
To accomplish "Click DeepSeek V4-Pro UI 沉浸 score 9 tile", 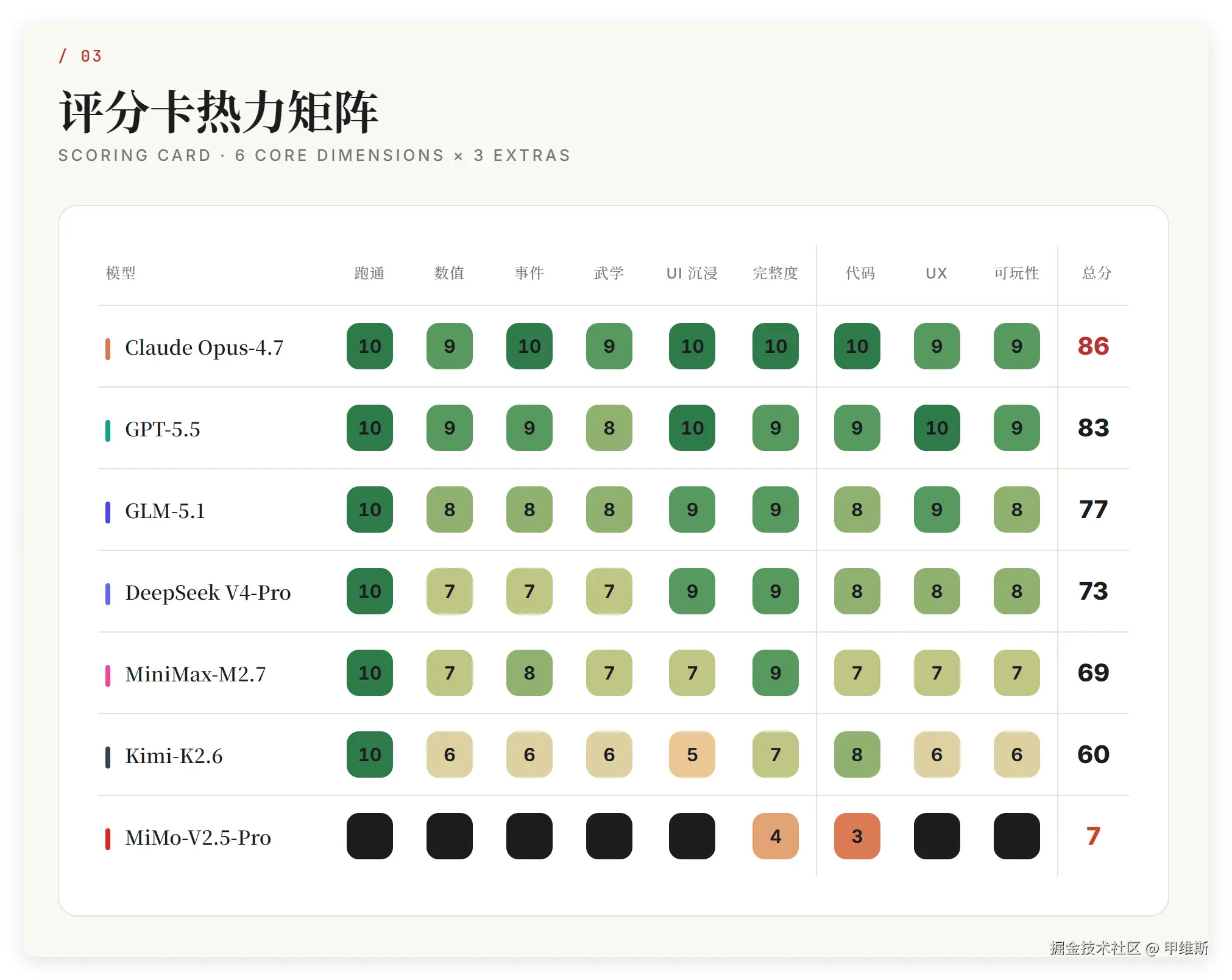I will (x=692, y=591).
